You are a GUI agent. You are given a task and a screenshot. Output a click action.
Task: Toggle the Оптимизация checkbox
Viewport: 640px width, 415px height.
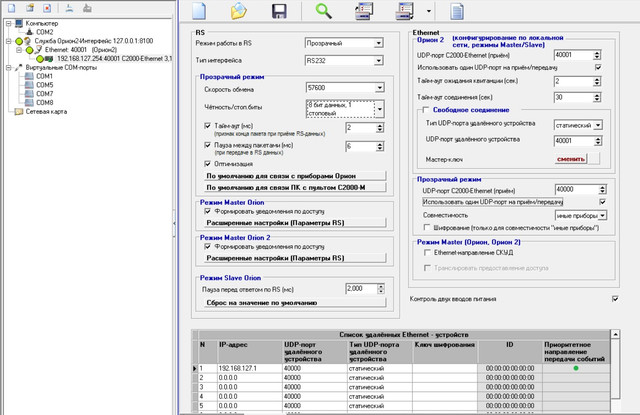[207, 164]
